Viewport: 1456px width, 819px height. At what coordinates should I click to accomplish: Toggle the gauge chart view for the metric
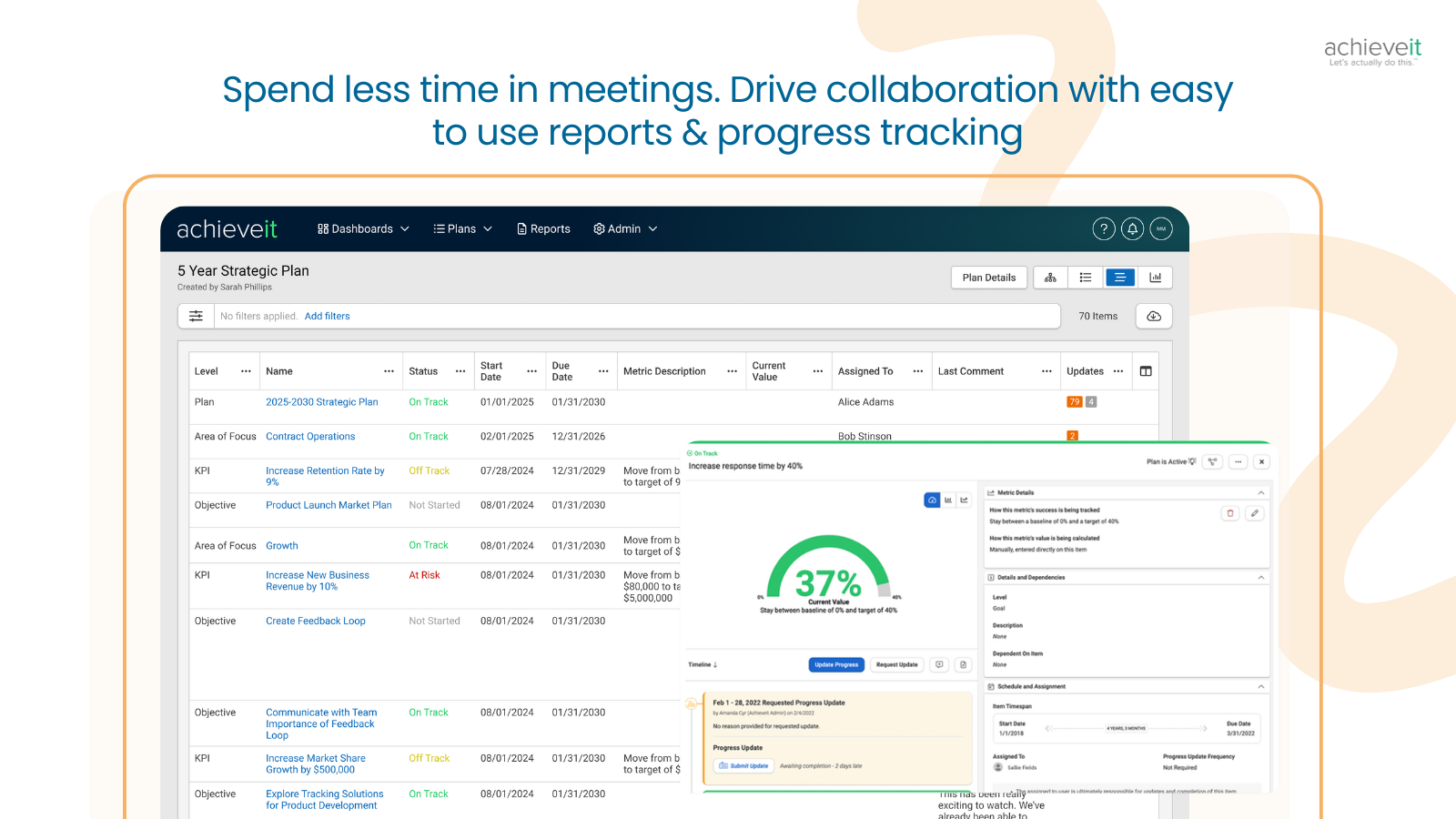(932, 500)
